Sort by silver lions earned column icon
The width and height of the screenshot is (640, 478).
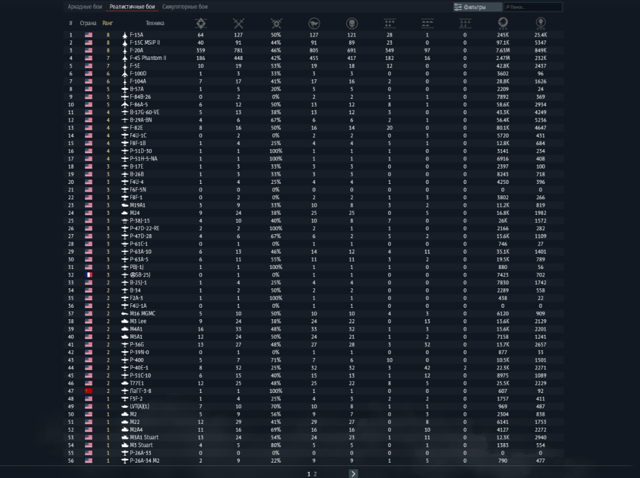pos(503,23)
